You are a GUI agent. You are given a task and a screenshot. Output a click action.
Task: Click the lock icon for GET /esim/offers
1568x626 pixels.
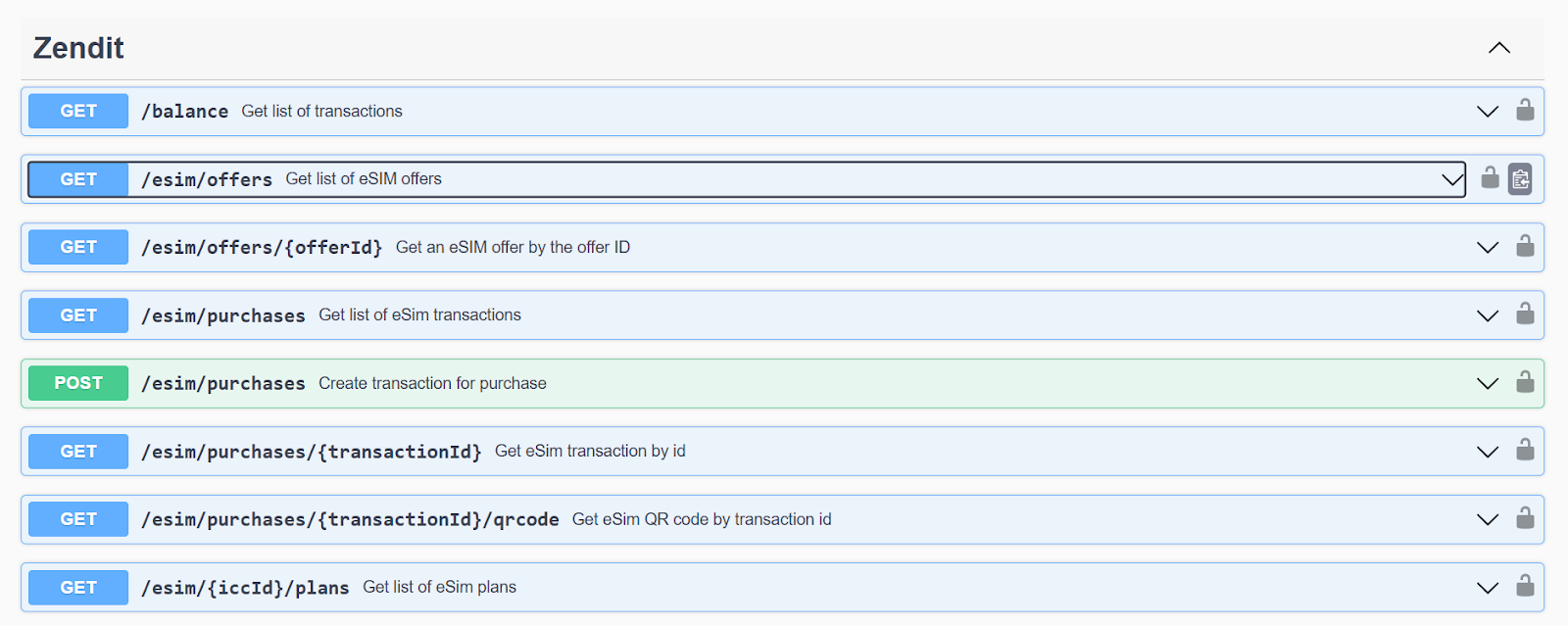pos(1490,177)
